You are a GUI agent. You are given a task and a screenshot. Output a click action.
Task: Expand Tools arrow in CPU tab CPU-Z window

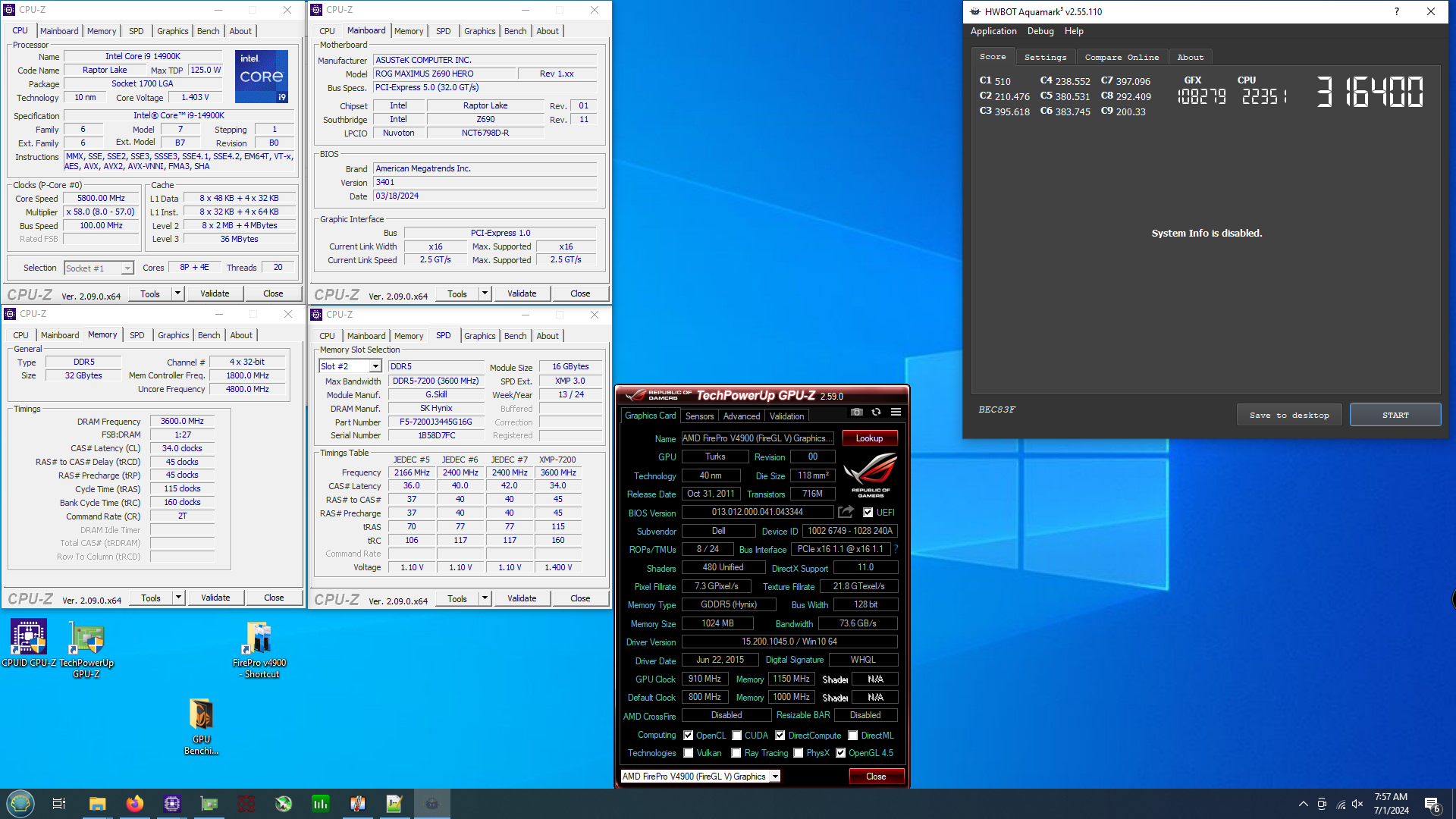(x=177, y=293)
